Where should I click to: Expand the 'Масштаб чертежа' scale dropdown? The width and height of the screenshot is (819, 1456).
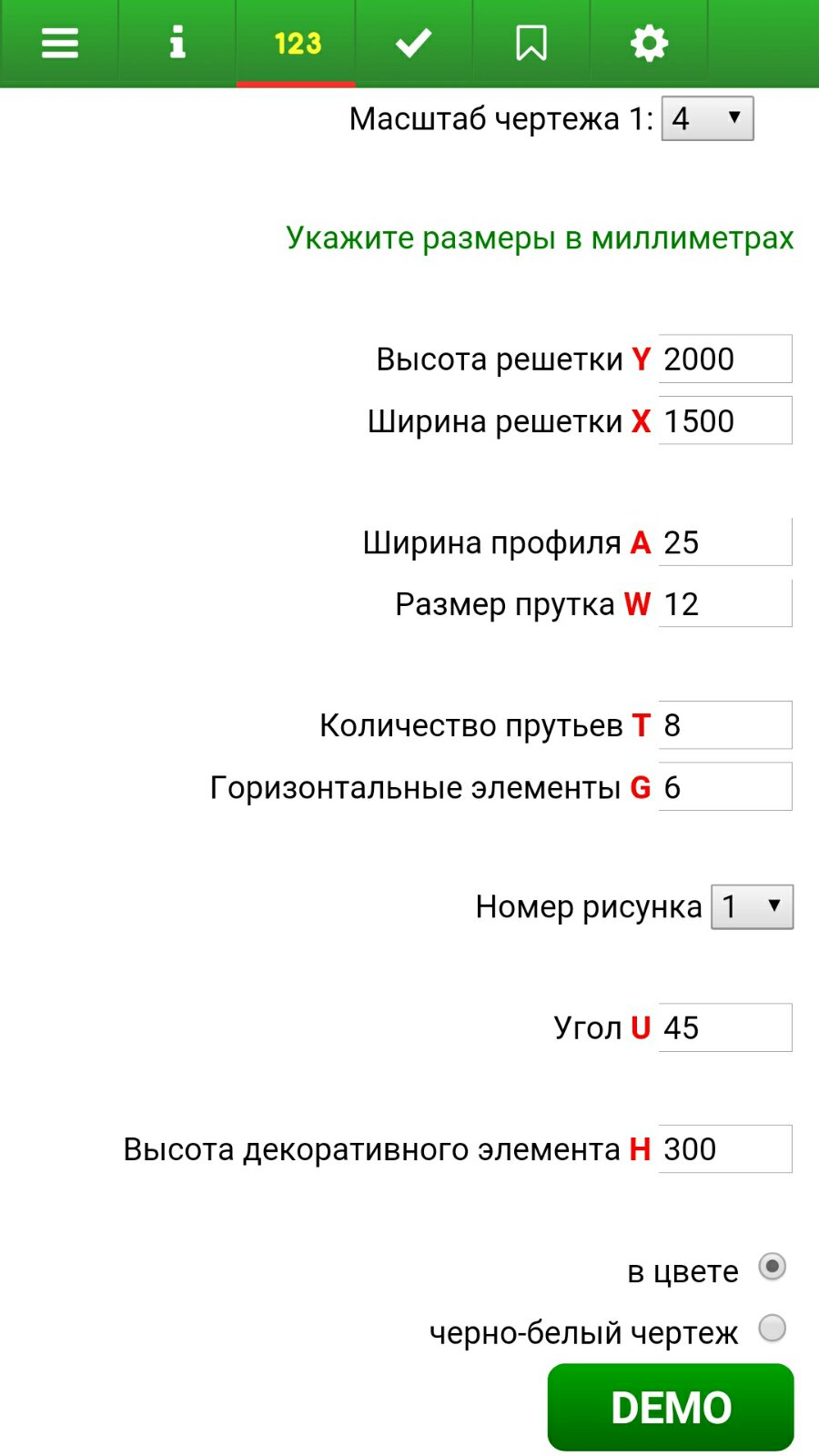707,118
